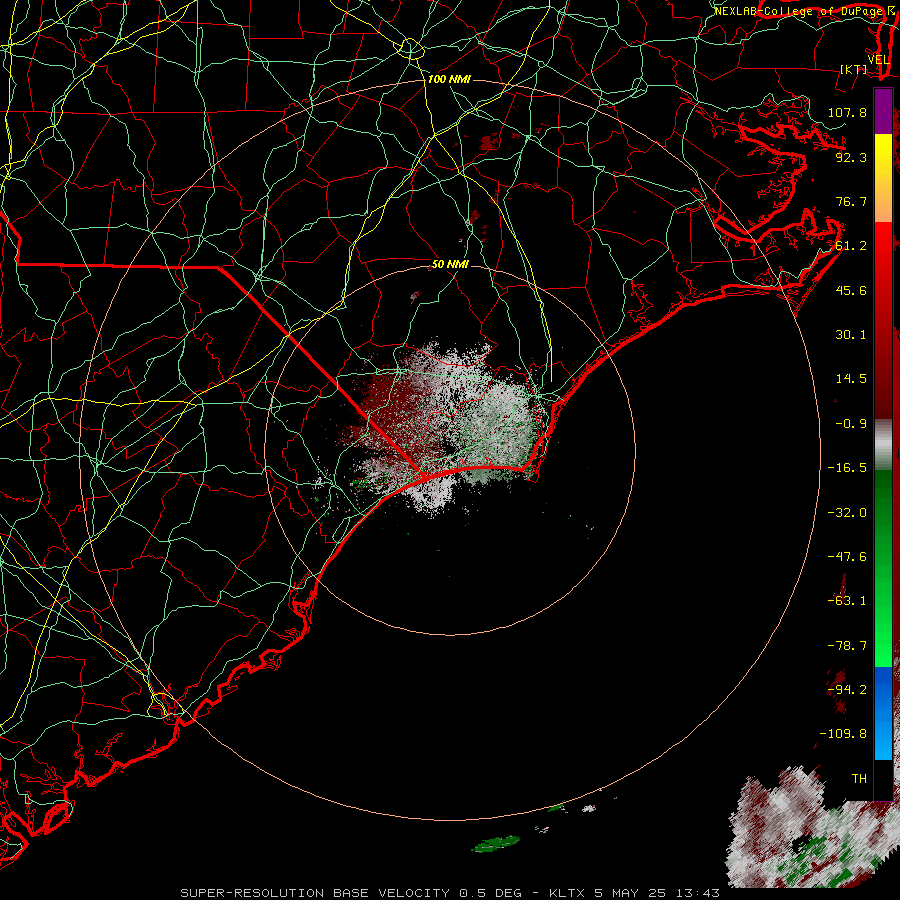
Task: Pick the black TH color bar segment
Action: coord(883,779)
